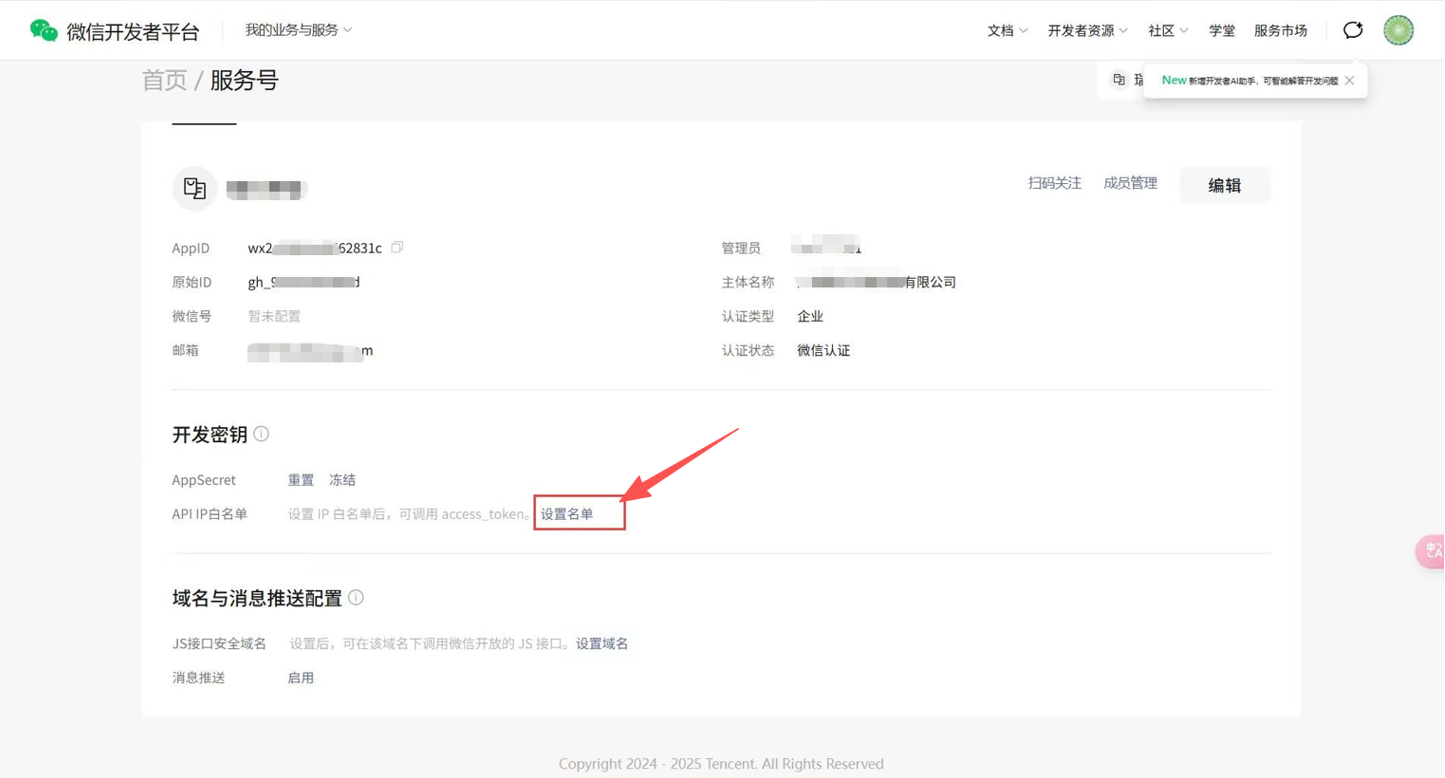
Task: Select the 企业 certification type text
Action: point(810,316)
